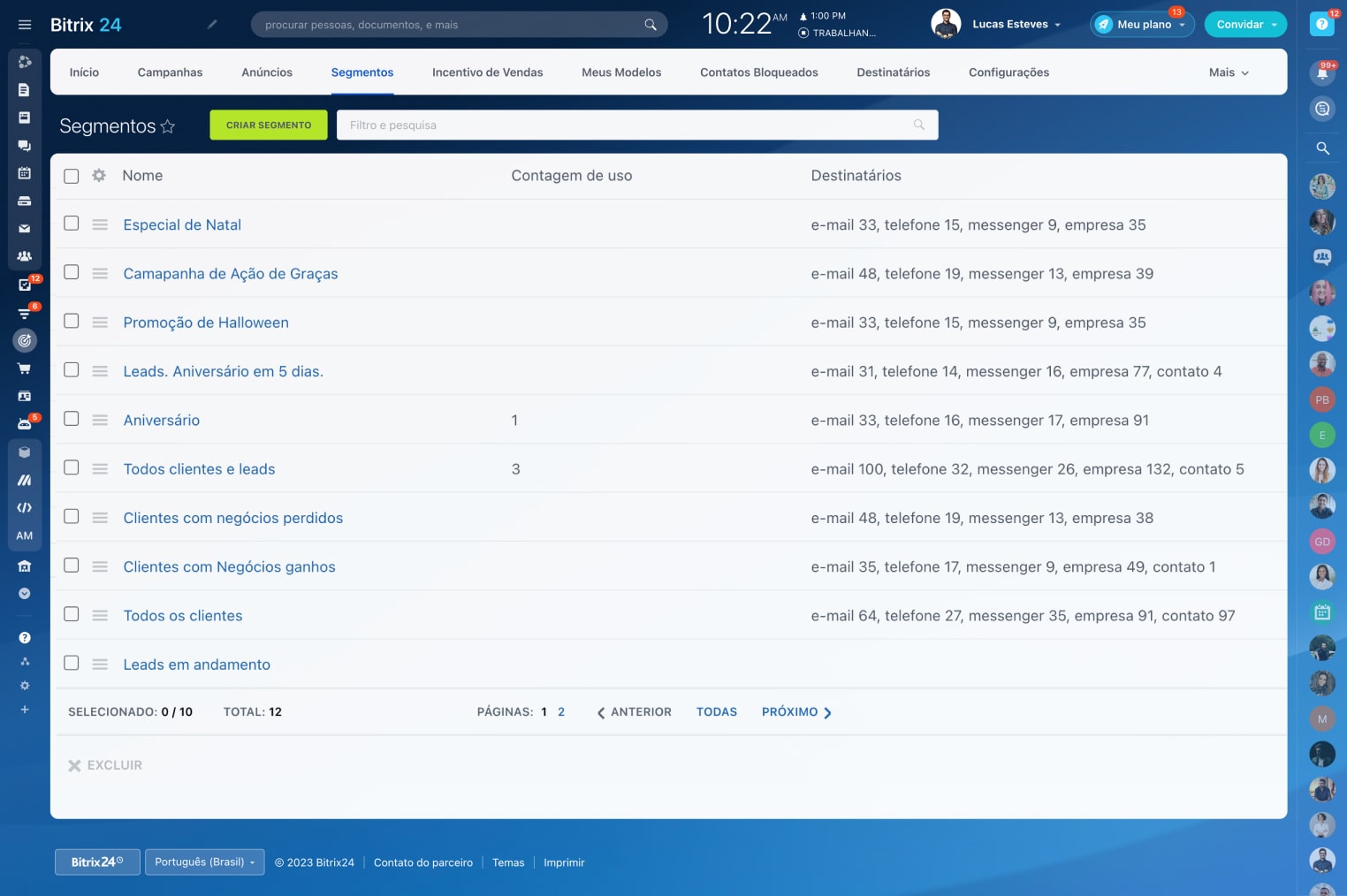The height and width of the screenshot is (896, 1347).
Task: Click the row menu icon for Aniversário
Action: click(x=100, y=421)
